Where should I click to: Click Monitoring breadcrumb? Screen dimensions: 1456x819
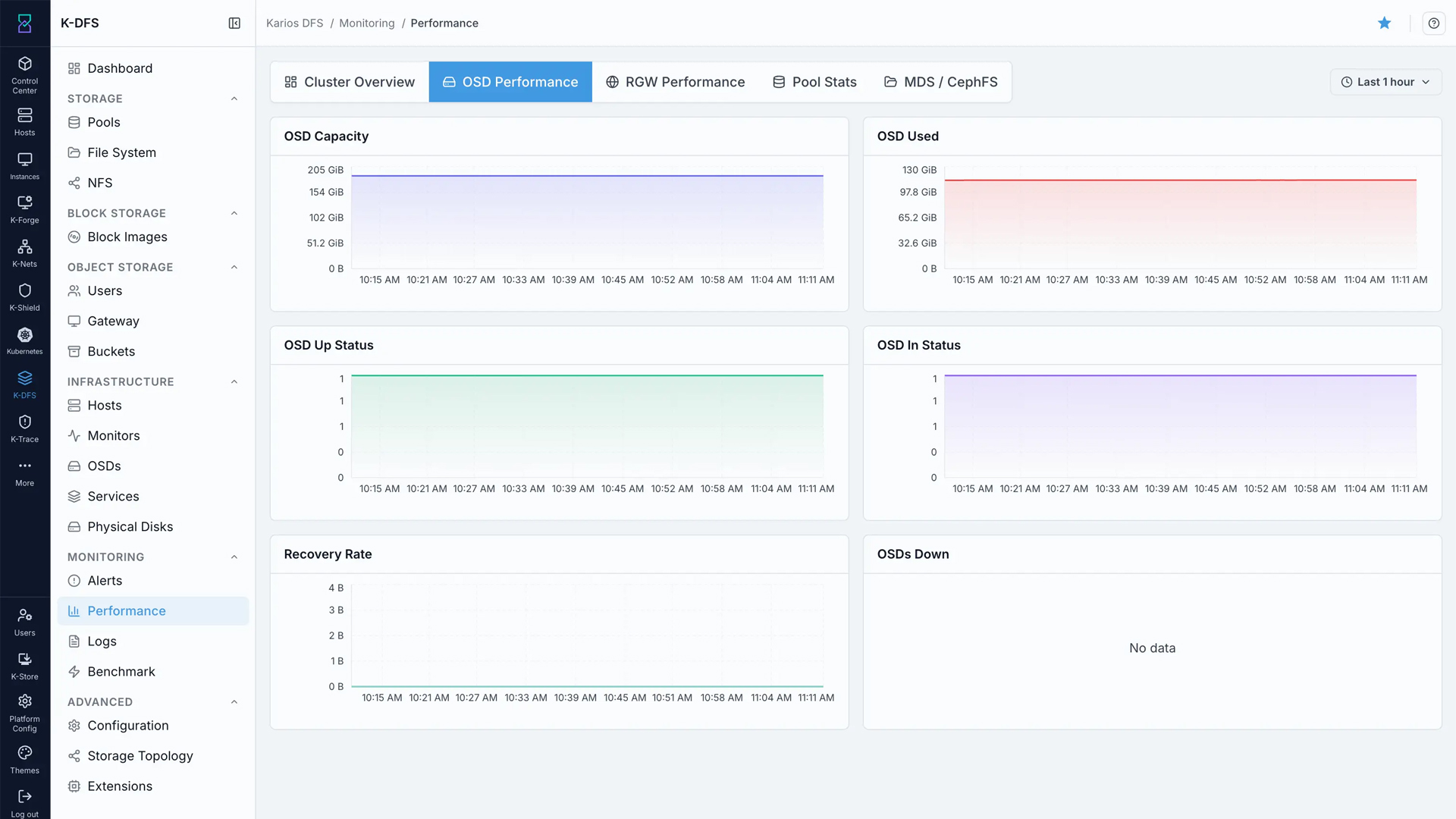[x=366, y=23]
